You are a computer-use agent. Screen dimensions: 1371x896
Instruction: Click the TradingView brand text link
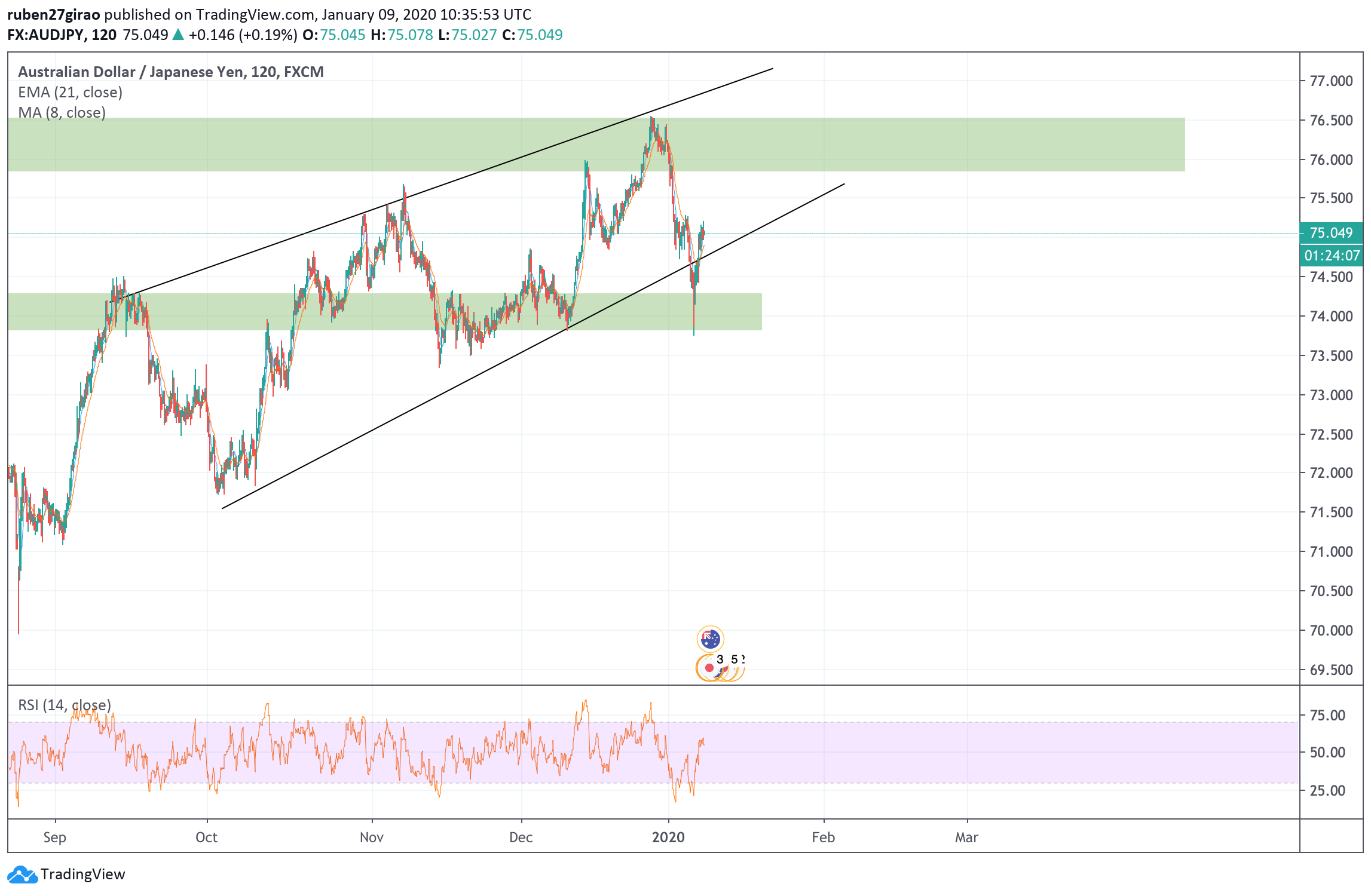(x=82, y=874)
